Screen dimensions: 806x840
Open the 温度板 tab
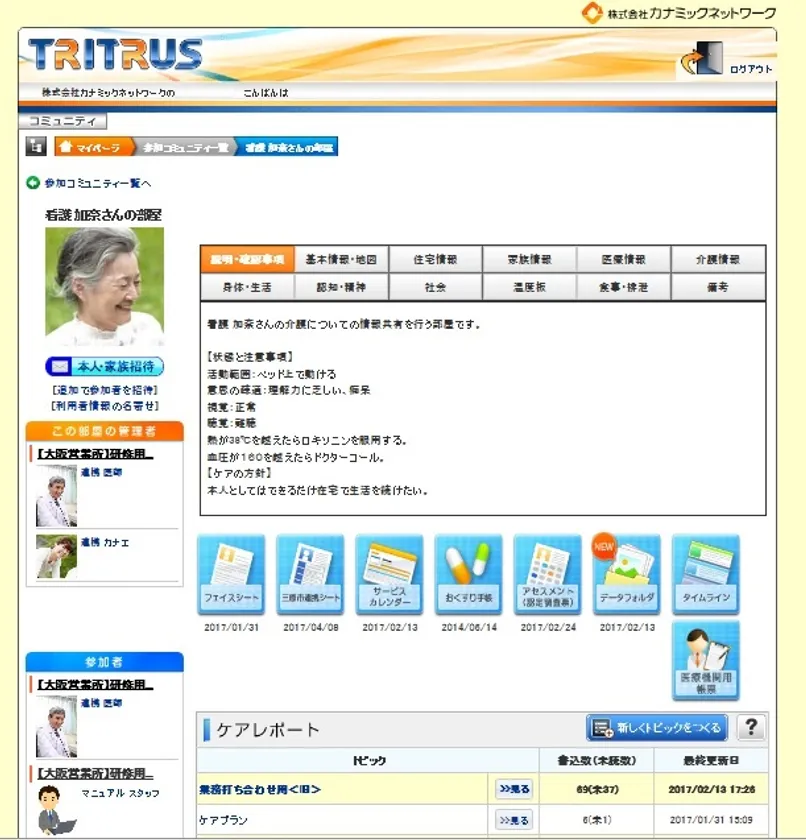tap(530, 287)
